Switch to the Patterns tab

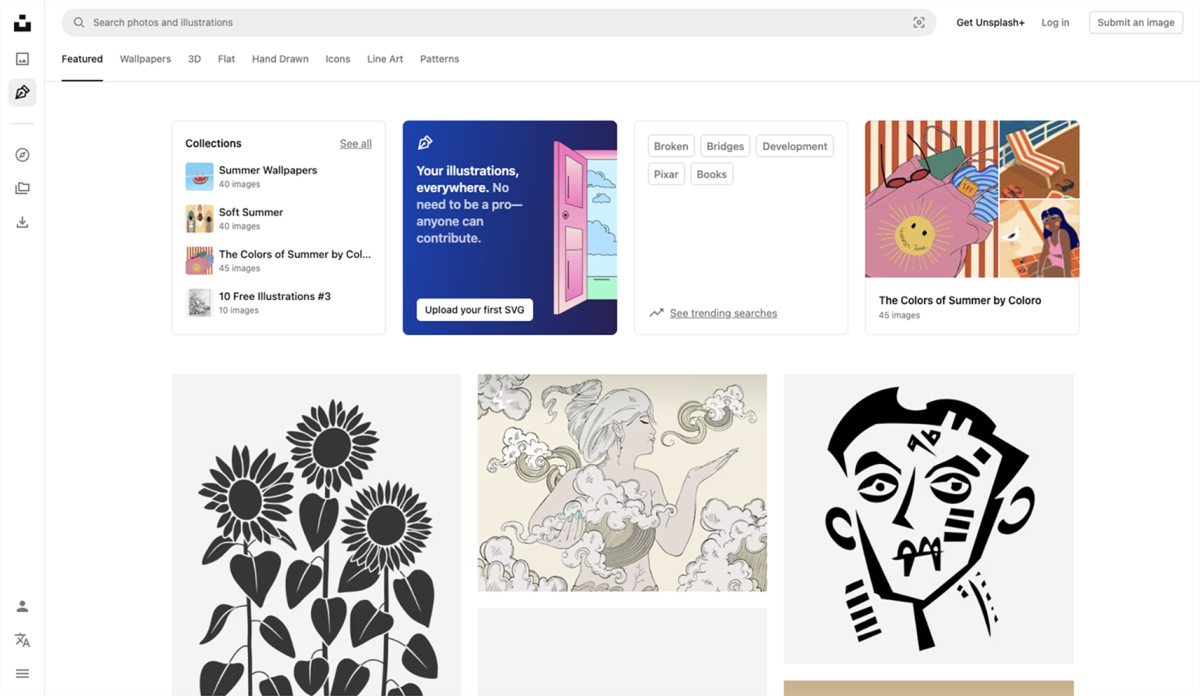(x=439, y=59)
